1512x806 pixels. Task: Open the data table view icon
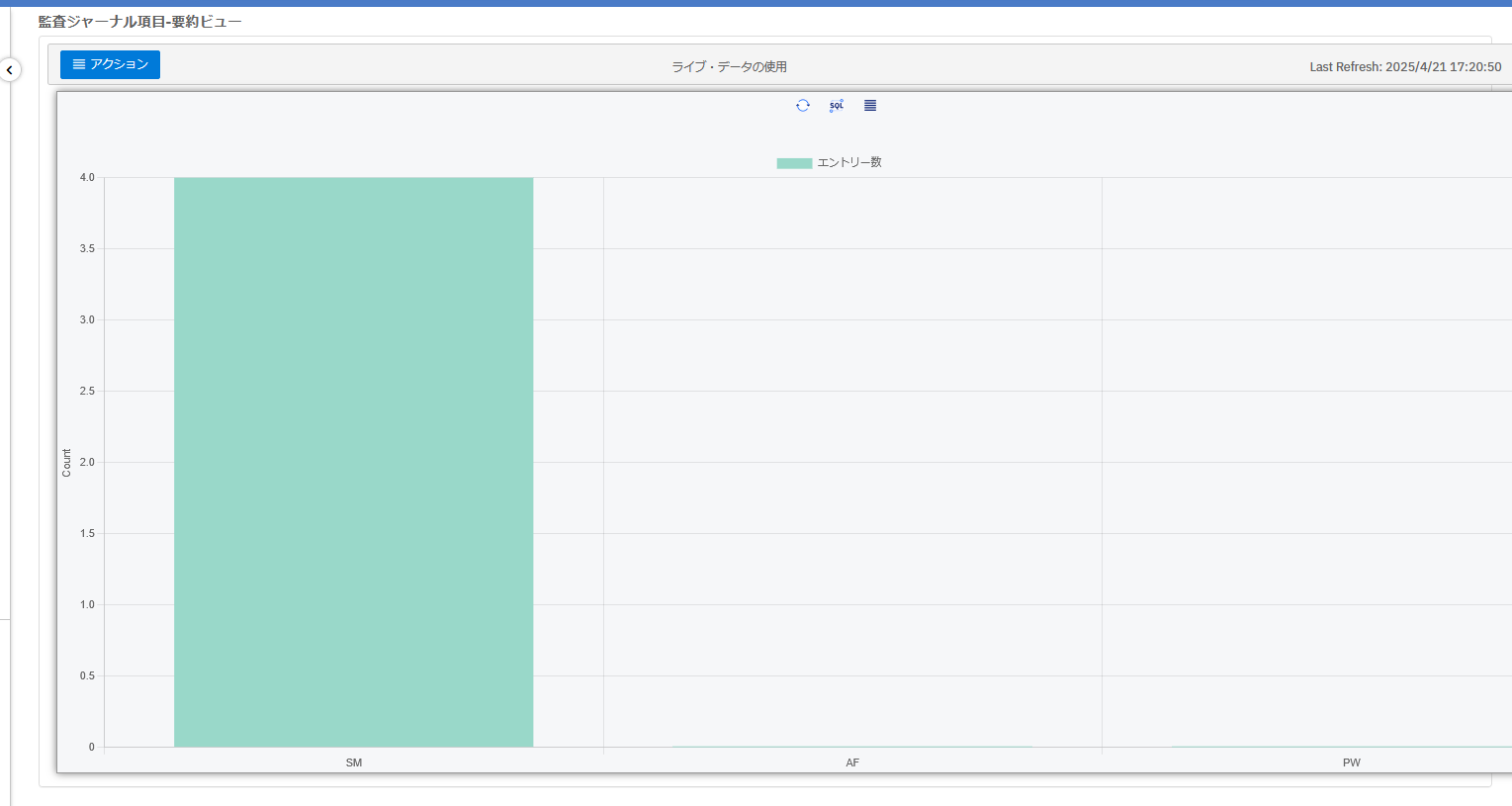click(x=870, y=106)
